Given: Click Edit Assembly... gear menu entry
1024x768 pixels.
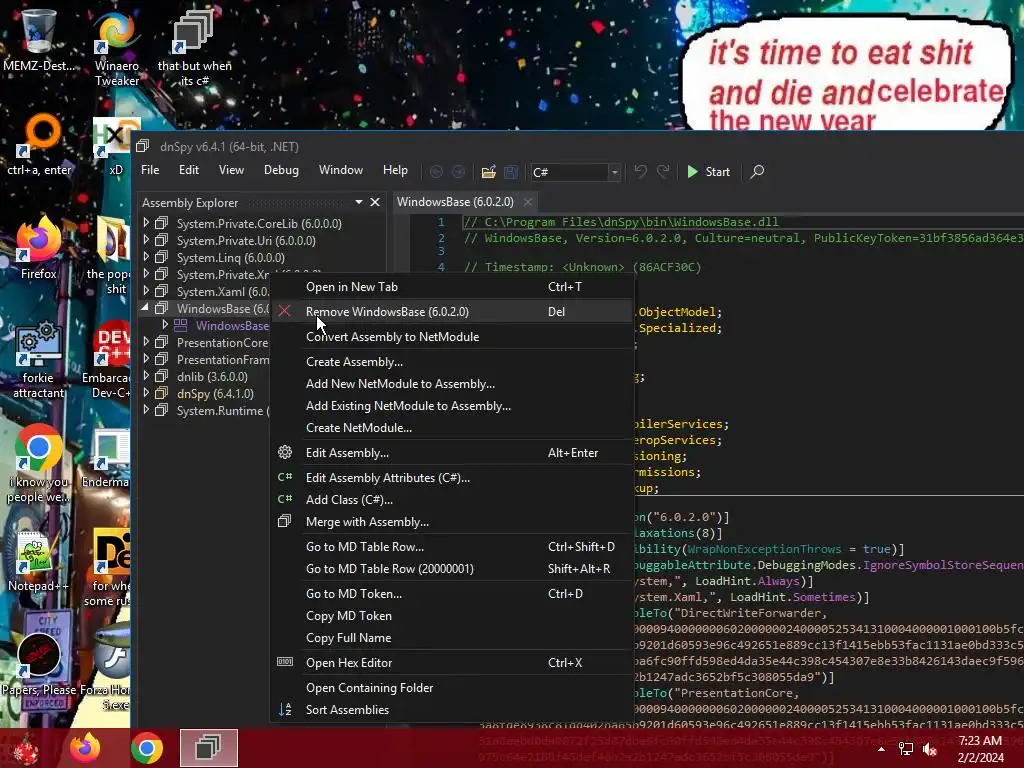Looking at the screenshot, I should (x=452, y=453).
